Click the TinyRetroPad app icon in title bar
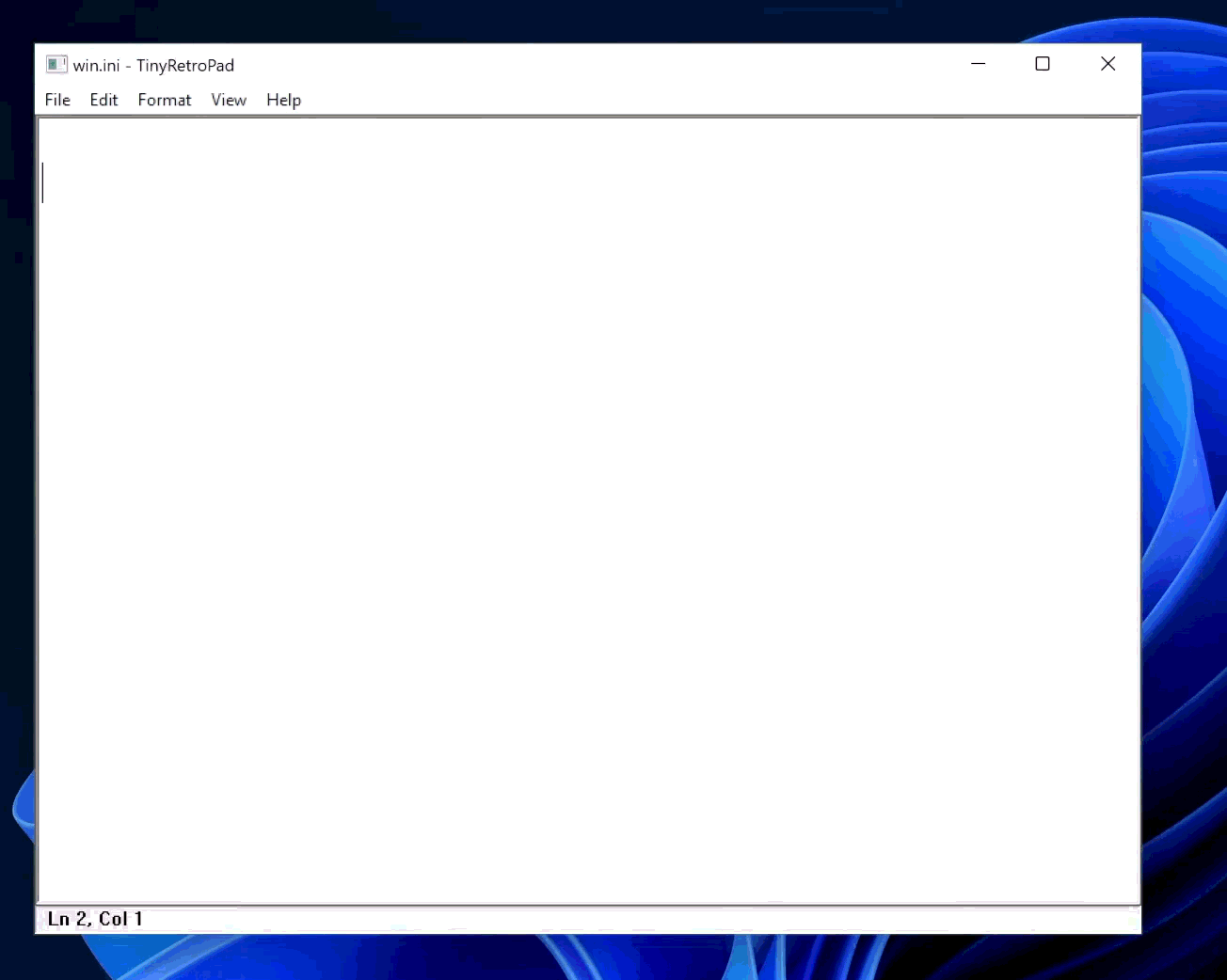The width and height of the screenshot is (1227, 980). point(56,64)
